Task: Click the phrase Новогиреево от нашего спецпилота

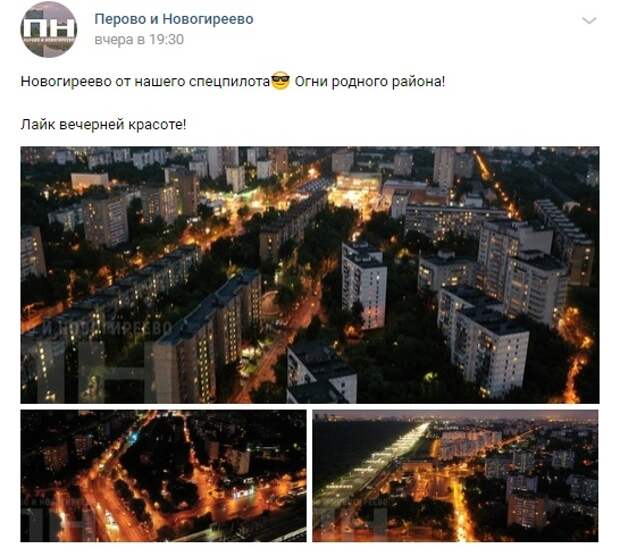Action: [145, 81]
